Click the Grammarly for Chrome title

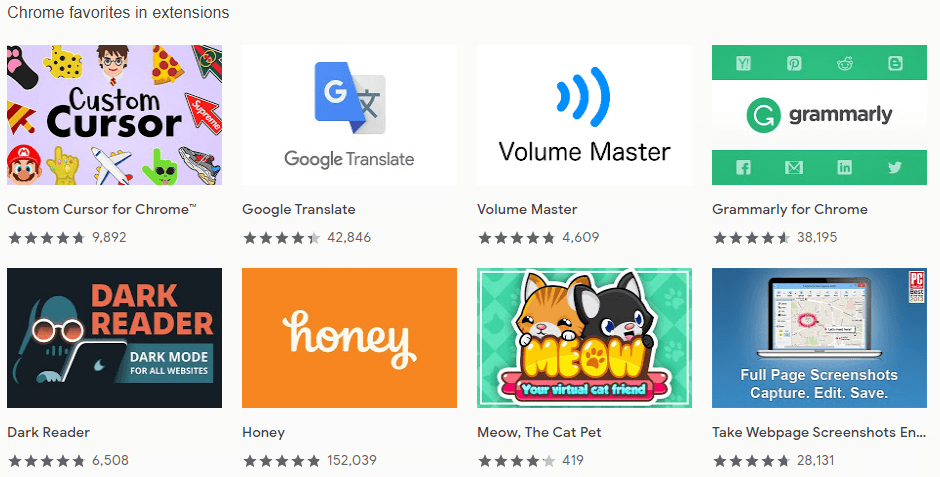coord(790,209)
